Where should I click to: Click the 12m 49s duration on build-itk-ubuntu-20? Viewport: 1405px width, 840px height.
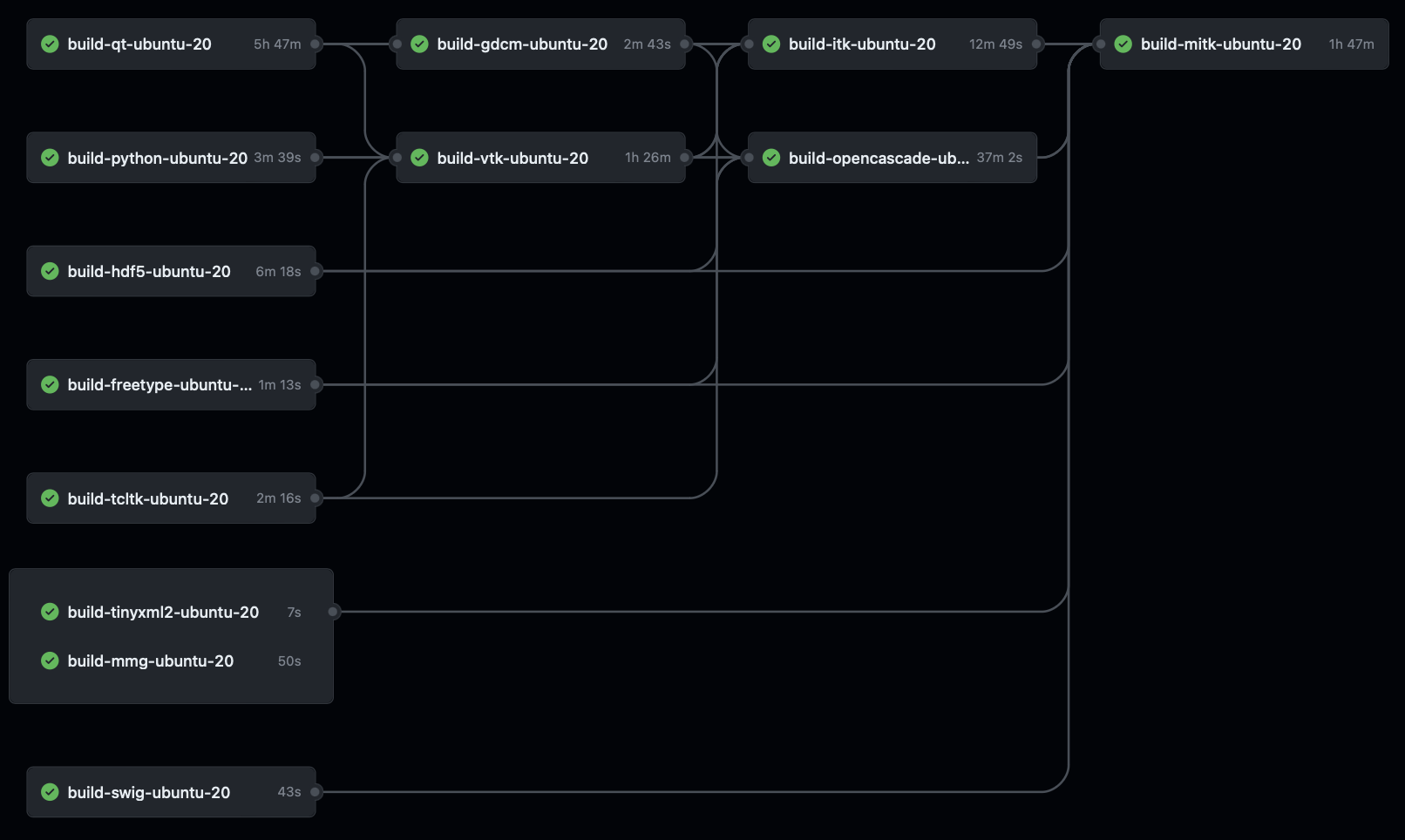pyautogui.click(x=995, y=44)
